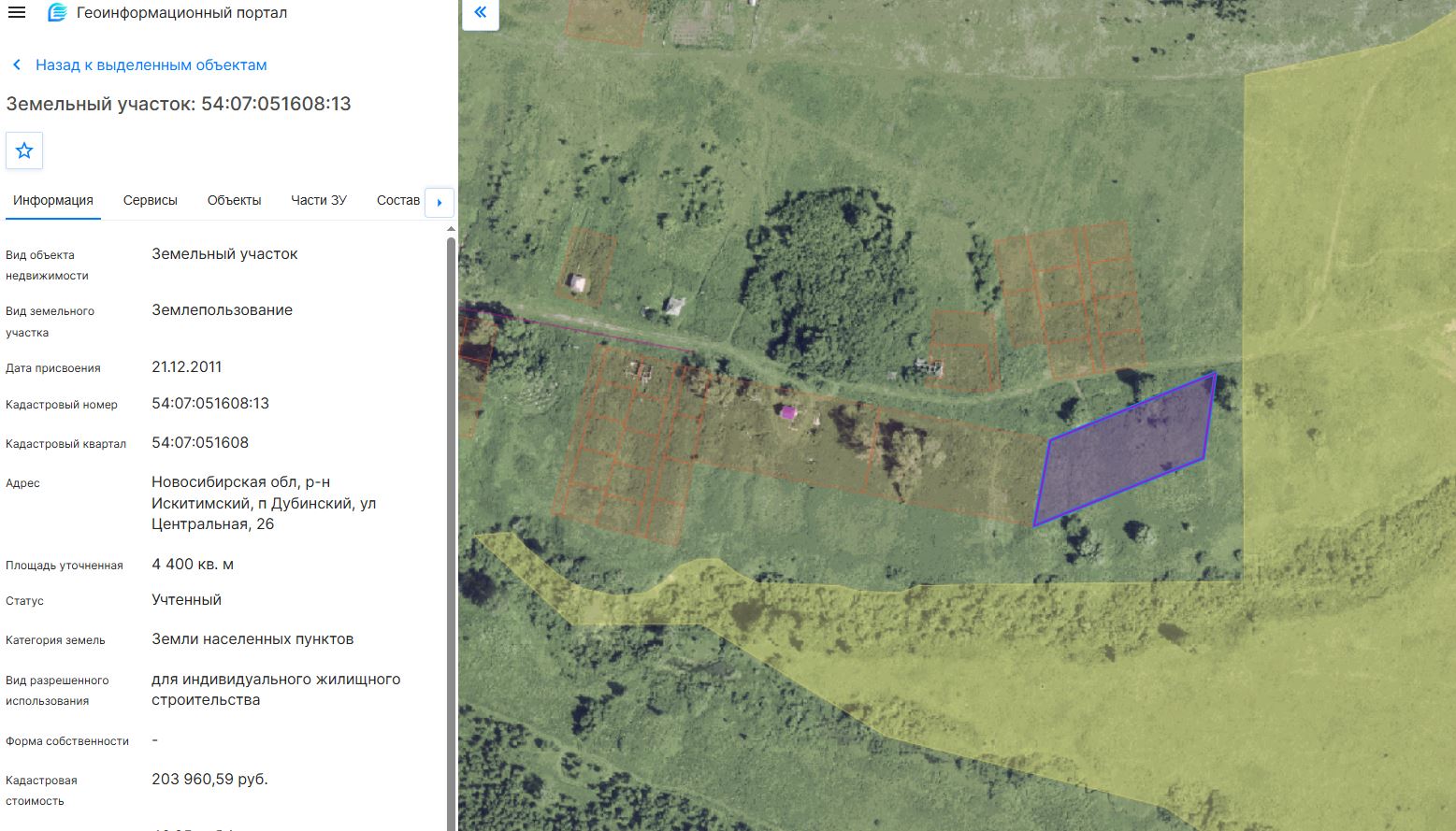Click the purple-roofed building on map

click(788, 412)
